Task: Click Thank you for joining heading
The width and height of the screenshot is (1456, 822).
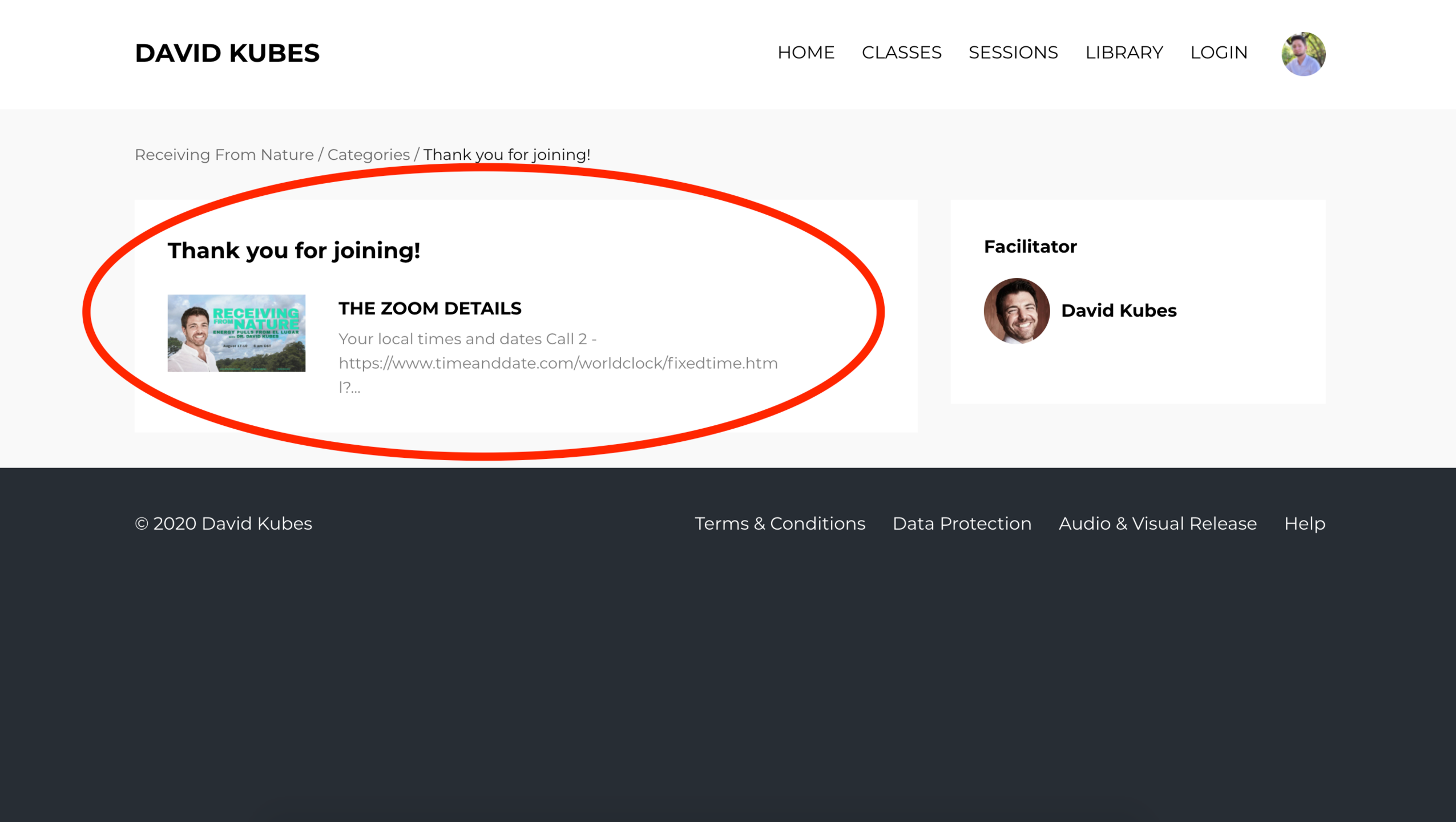Action: 294,251
